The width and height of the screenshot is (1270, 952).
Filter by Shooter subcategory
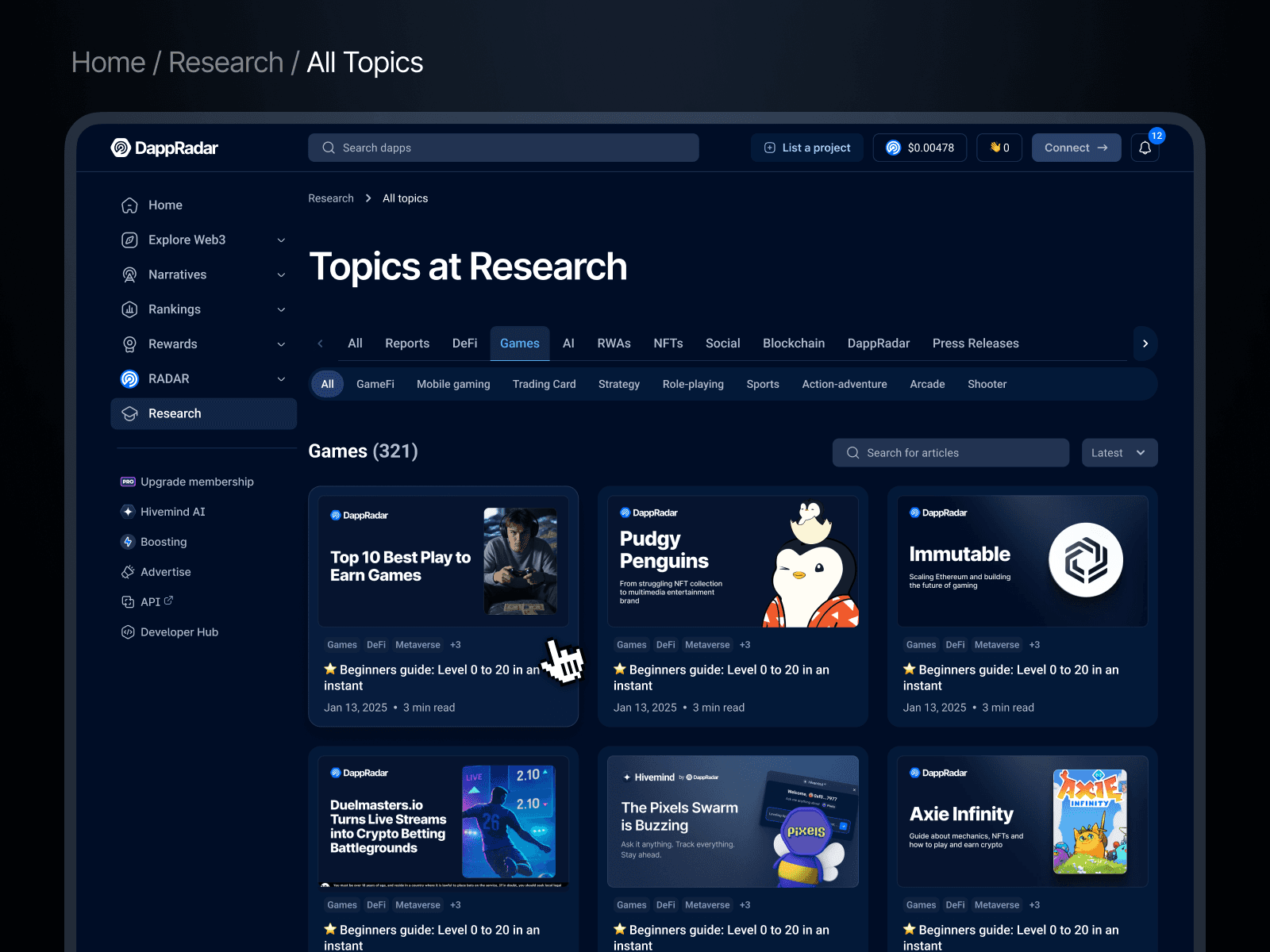(987, 384)
